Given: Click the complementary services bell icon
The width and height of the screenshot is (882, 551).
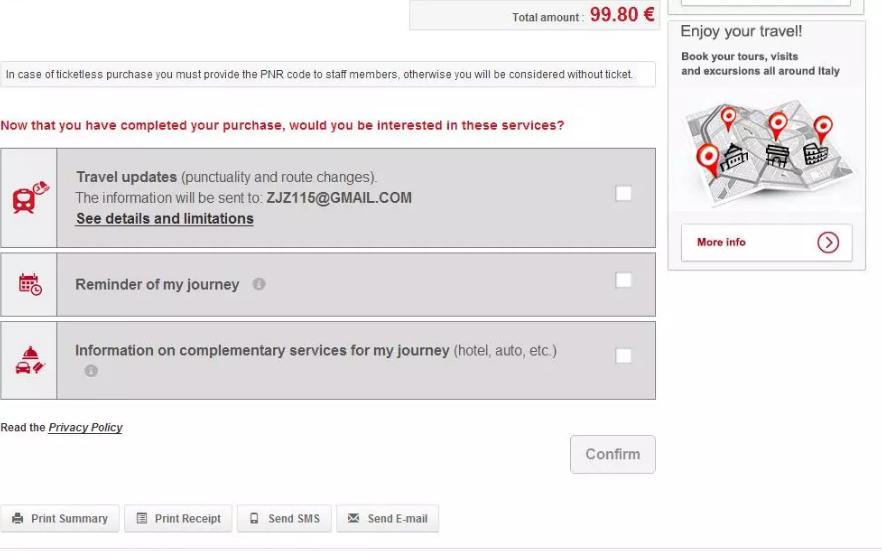Looking at the screenshot, I should [x=29, y=360].
